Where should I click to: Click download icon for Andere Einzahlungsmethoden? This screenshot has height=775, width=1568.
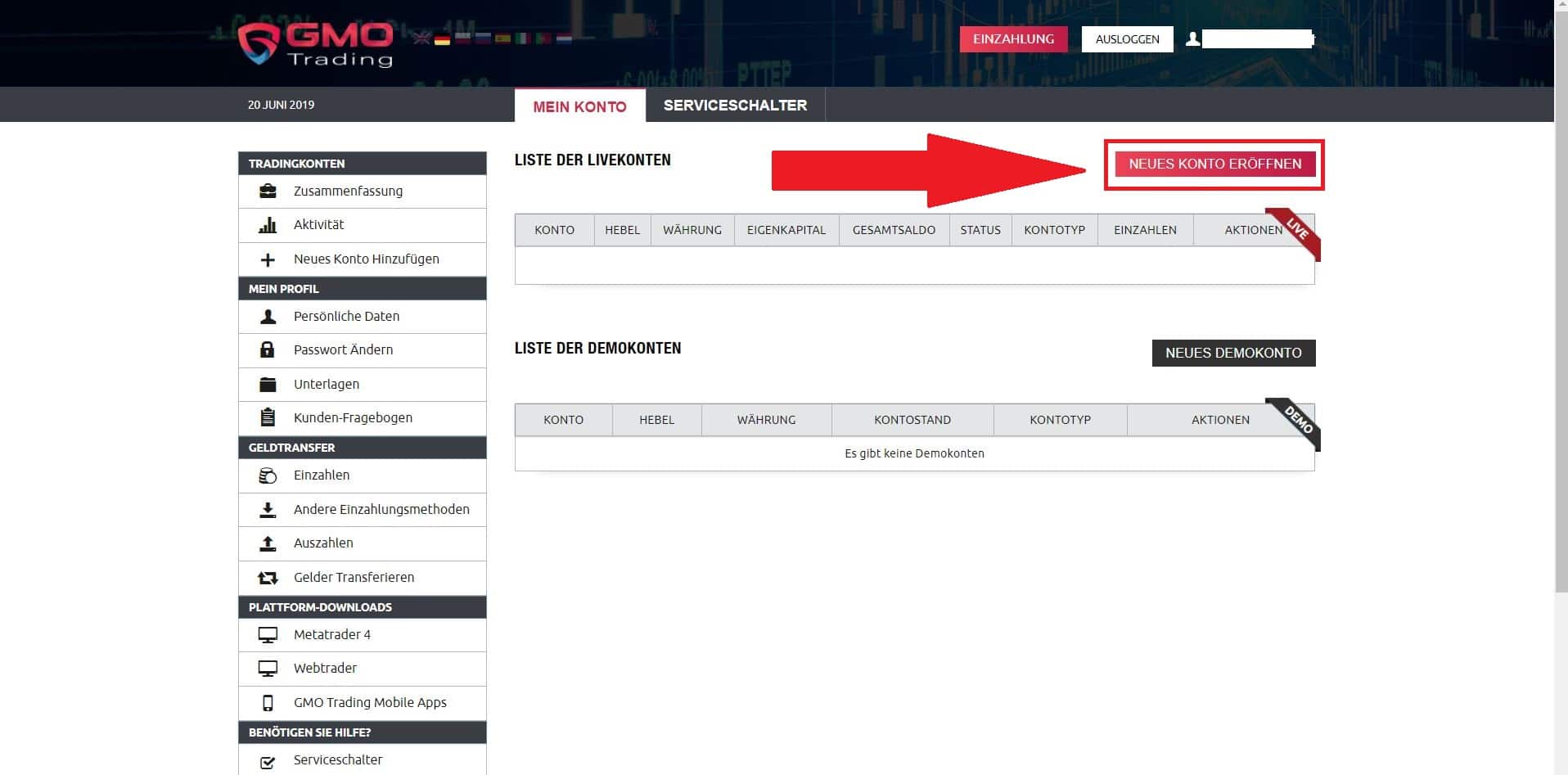(x=268, y=510)
